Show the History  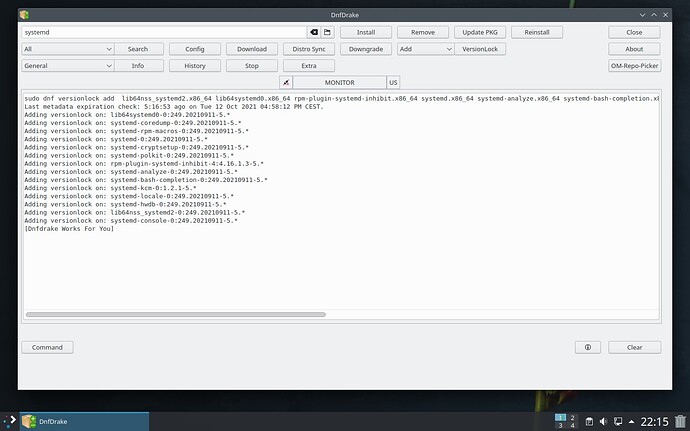(x=195, y=66)
